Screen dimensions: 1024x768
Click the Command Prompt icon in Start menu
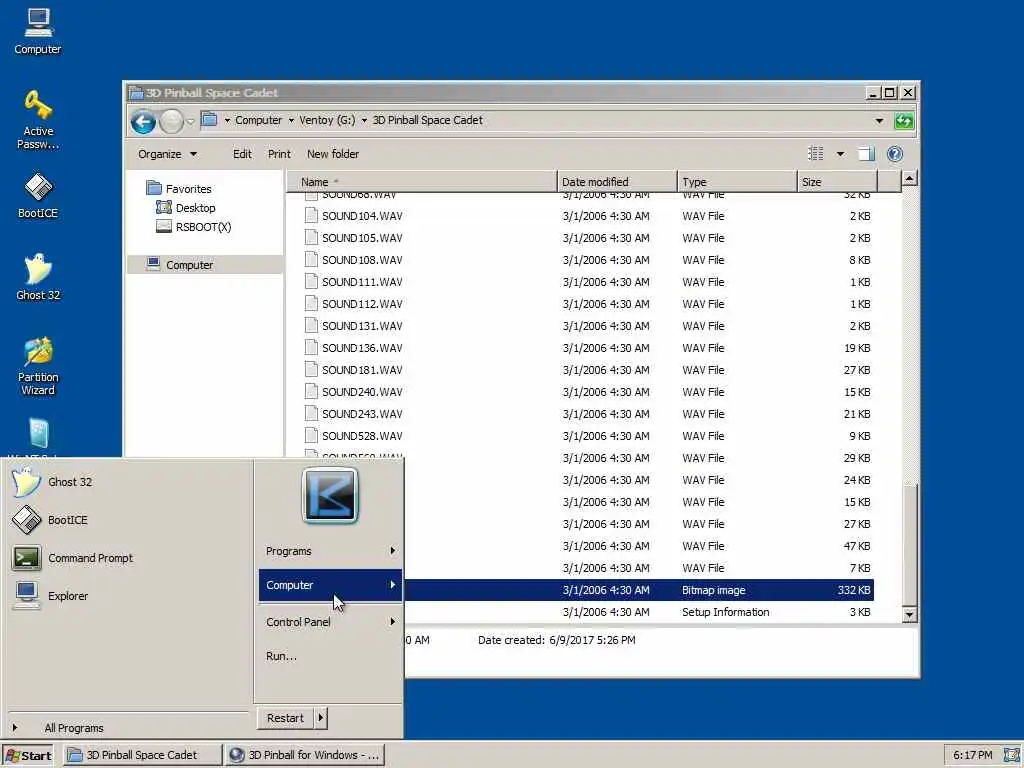(x=26, y=558)
